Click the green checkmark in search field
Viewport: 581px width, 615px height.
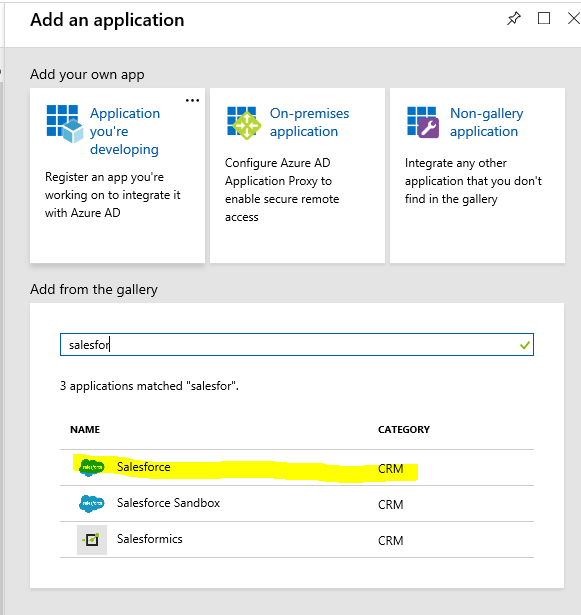(x=525, y=345)
